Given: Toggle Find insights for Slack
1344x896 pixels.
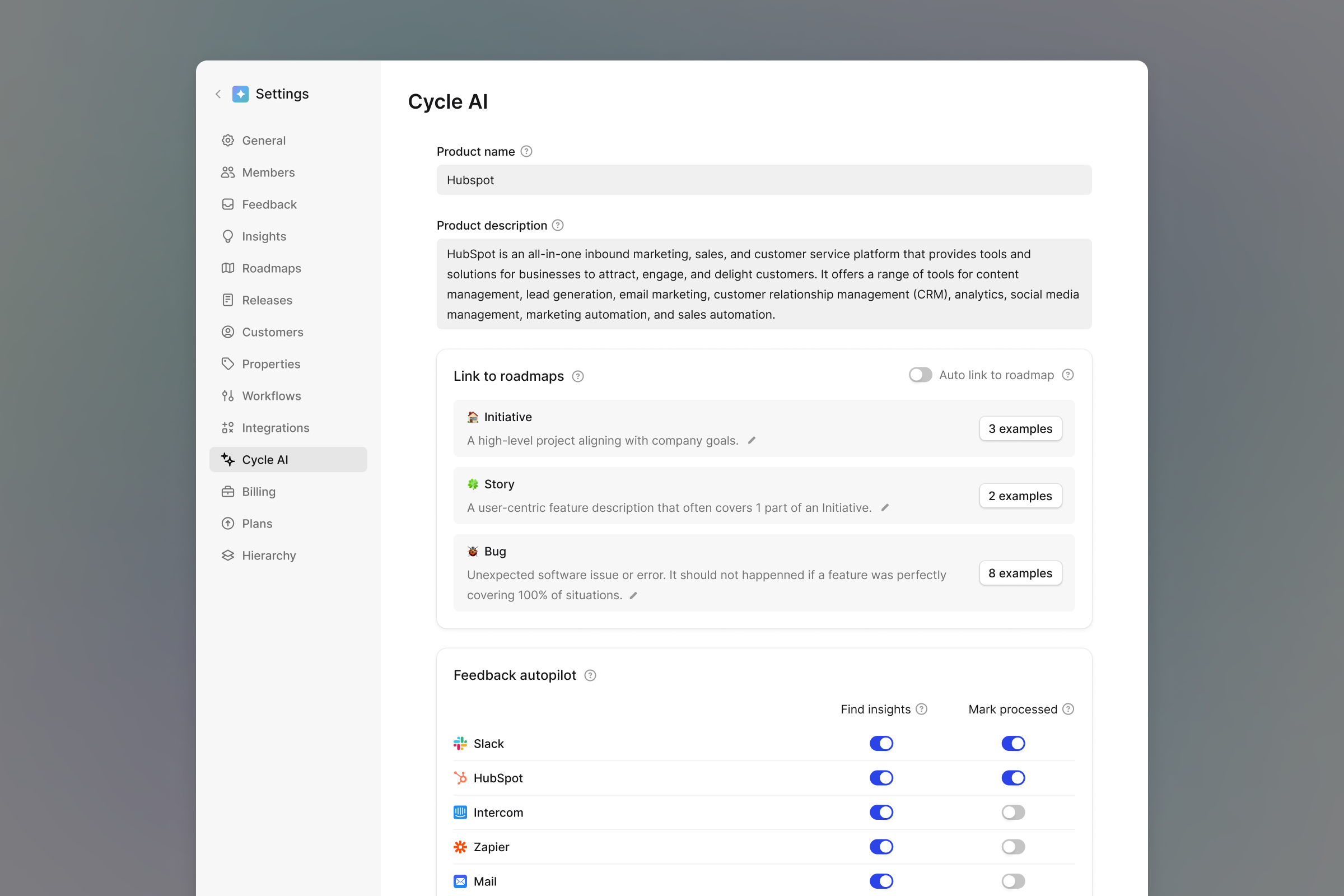Looking at the screenshot, I should [x=881, y=744].
